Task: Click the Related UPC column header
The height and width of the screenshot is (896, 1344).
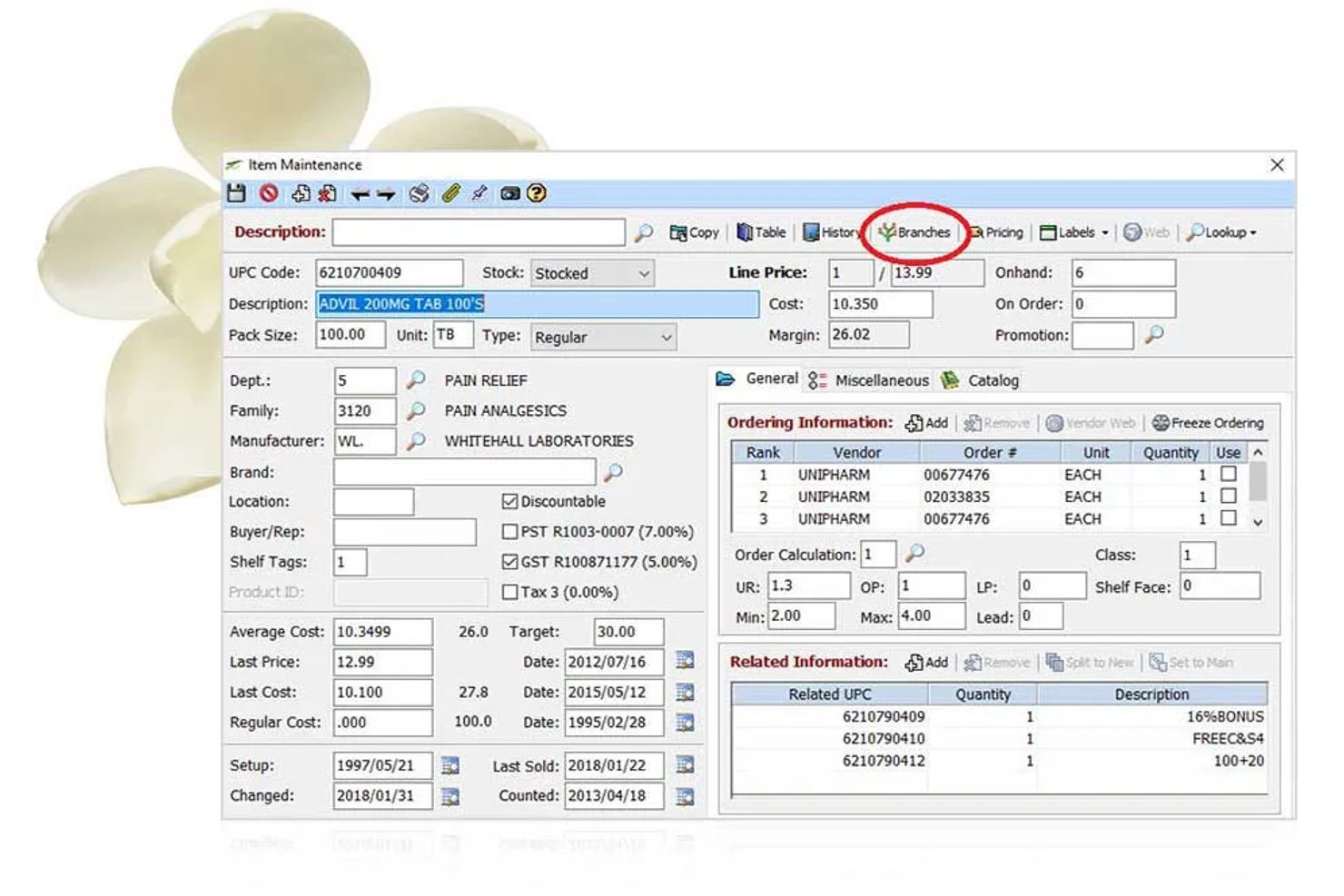Action: pos(829,694)
